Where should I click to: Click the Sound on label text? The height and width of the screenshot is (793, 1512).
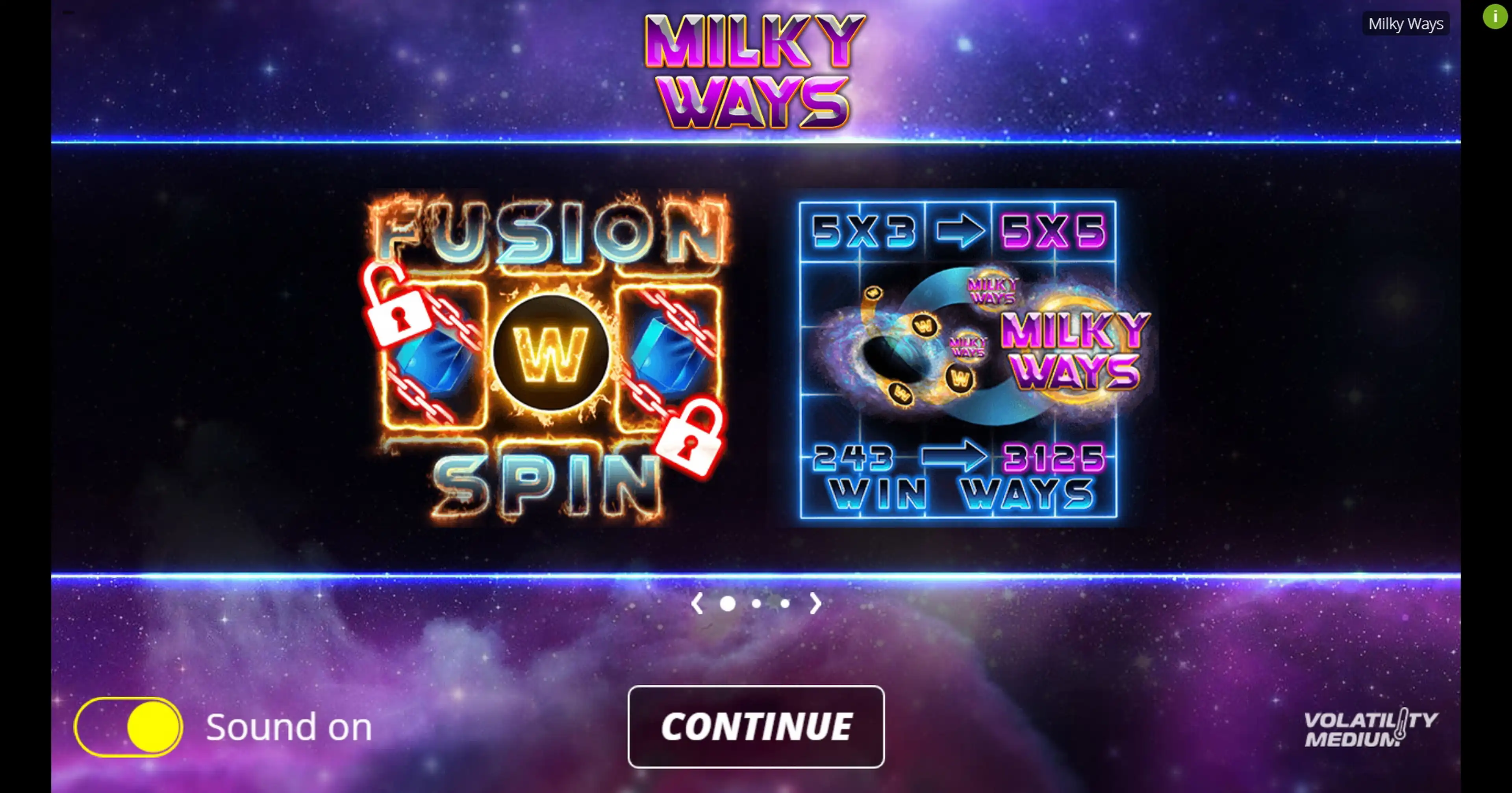tap(289, 727)
